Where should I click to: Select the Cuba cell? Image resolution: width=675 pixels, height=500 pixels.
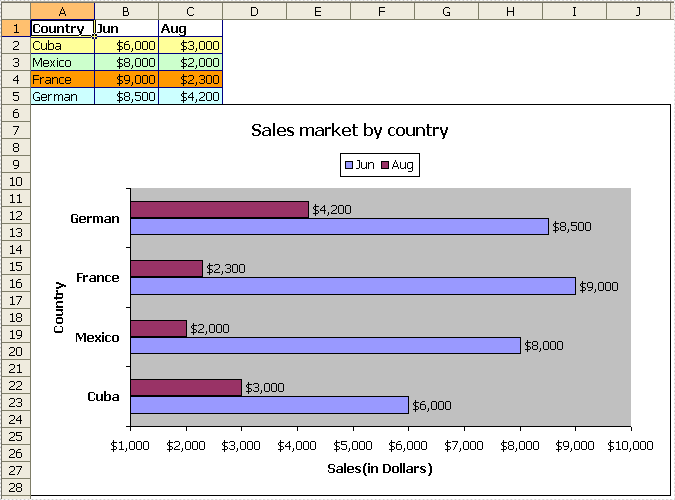(62, 45)
